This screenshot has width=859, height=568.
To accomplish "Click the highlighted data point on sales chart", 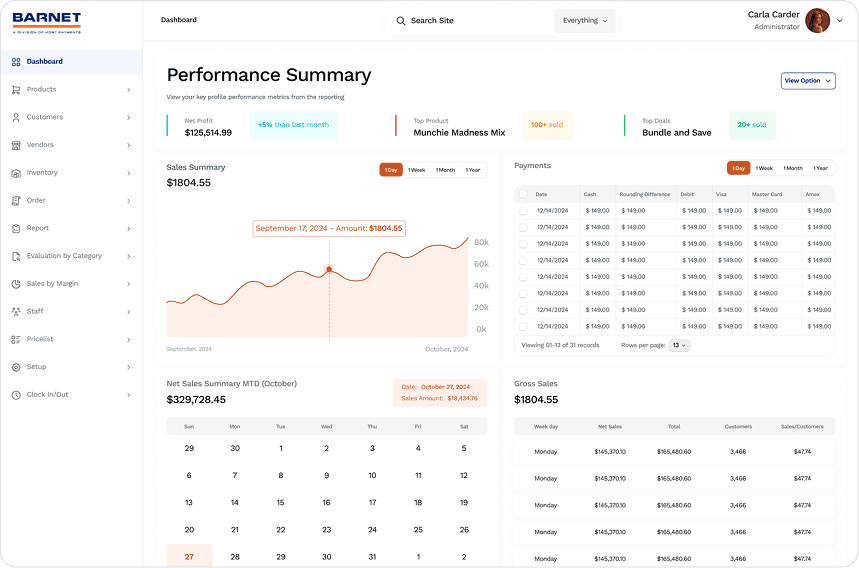I will 329,269.
